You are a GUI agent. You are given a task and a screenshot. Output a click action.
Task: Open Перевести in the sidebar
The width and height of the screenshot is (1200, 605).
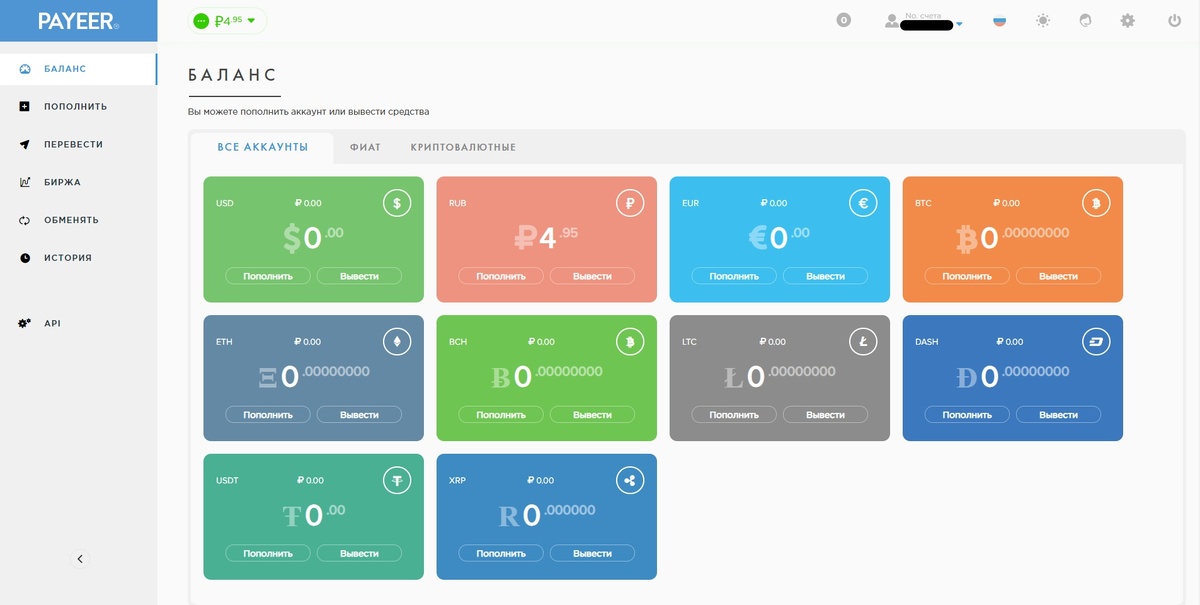[78, 144]
